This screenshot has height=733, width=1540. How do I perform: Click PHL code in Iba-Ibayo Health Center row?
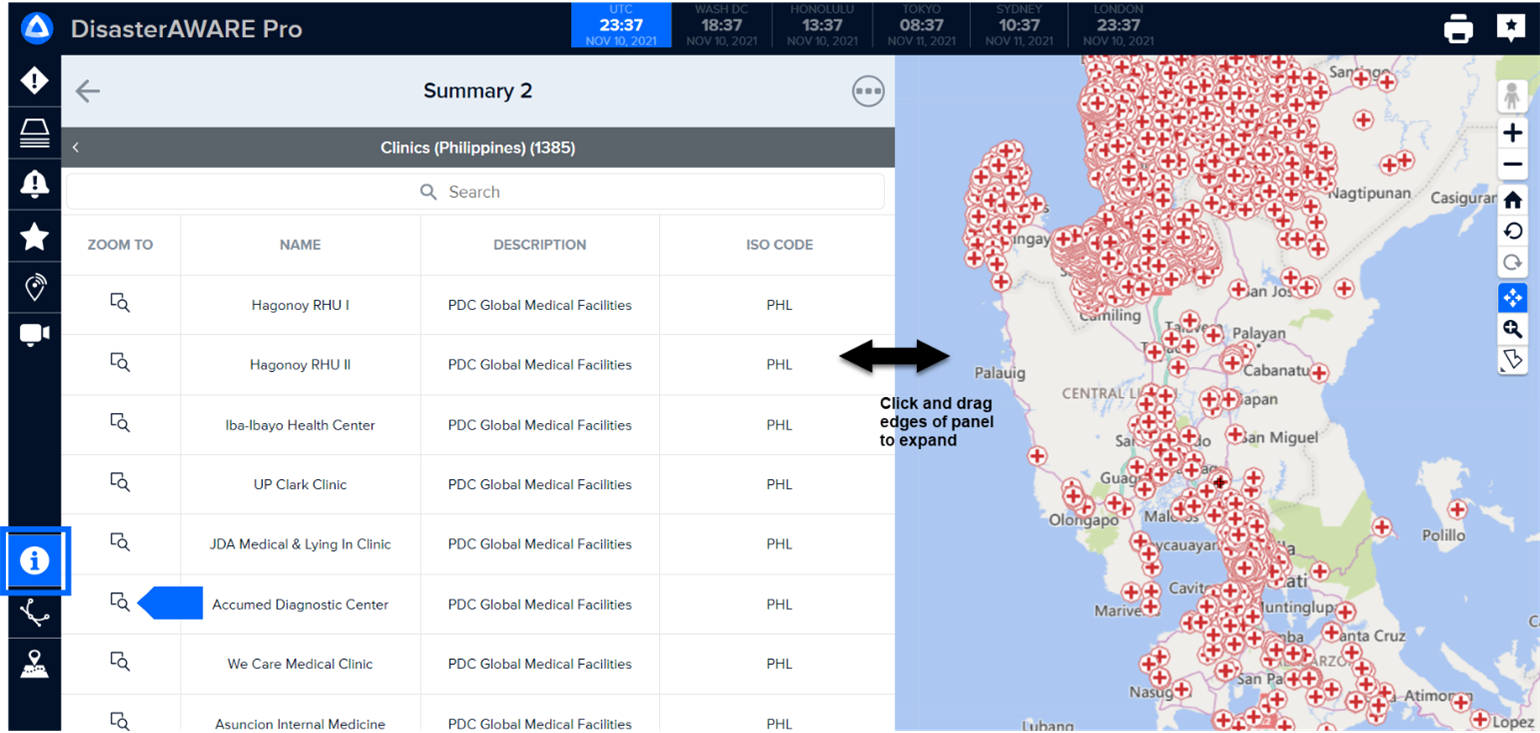[x=779, y=425]
